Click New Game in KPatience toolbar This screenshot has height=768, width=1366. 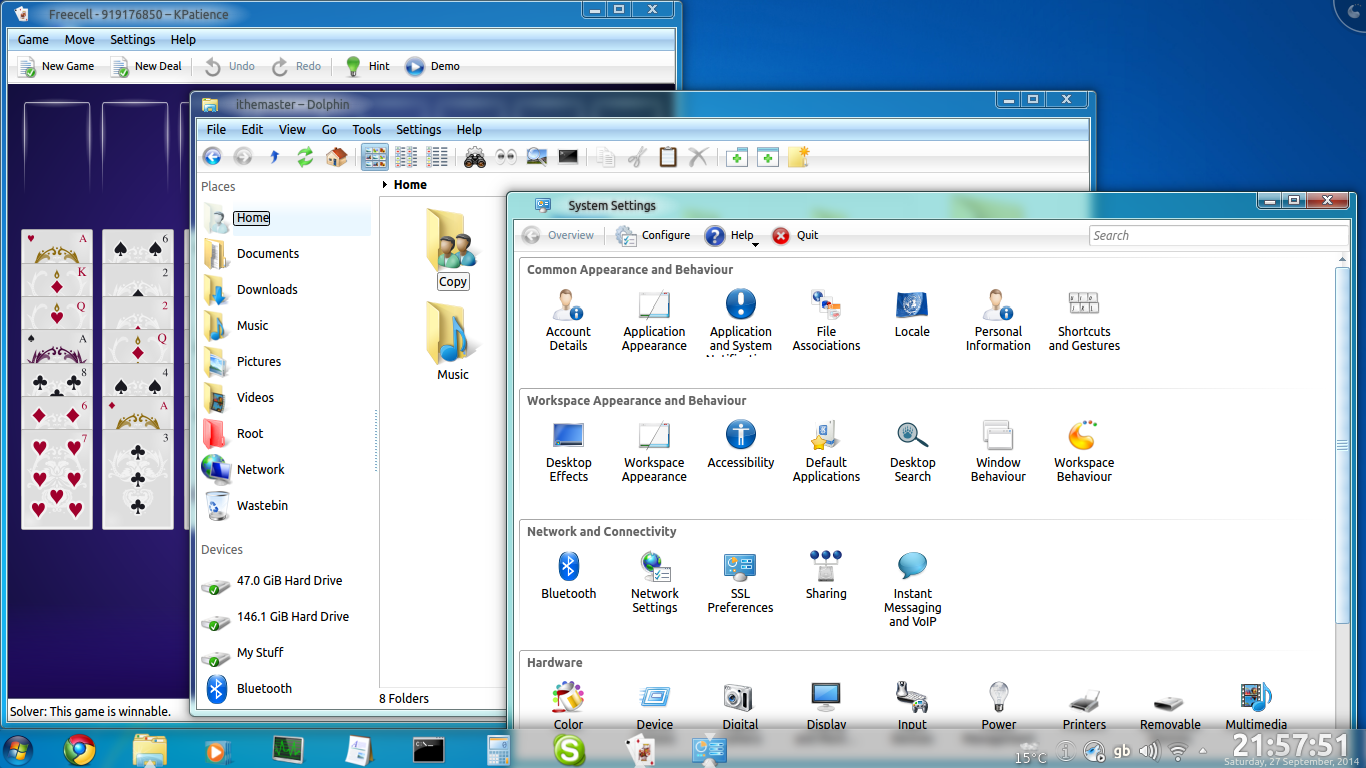pos(56,66)
